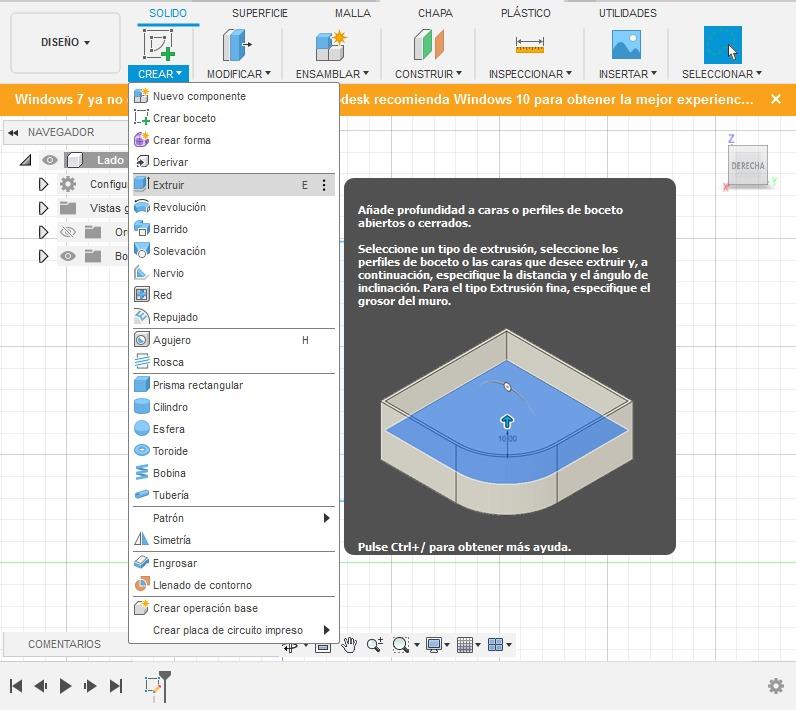The image size is (796, 710).
Task: Play the timeline
Action: pos(65,686)
